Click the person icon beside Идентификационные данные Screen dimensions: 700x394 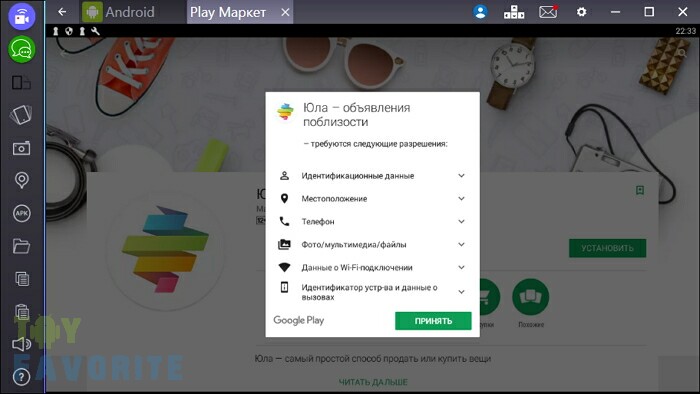click(x=284, y=175)
